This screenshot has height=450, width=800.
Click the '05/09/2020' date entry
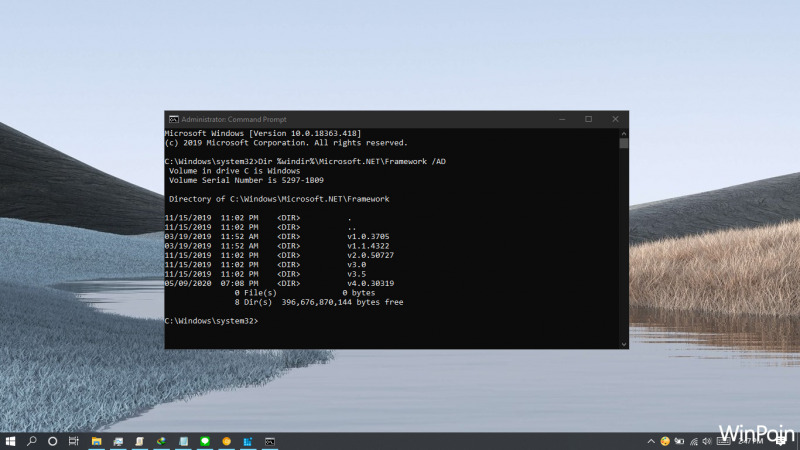coord(188,283)
